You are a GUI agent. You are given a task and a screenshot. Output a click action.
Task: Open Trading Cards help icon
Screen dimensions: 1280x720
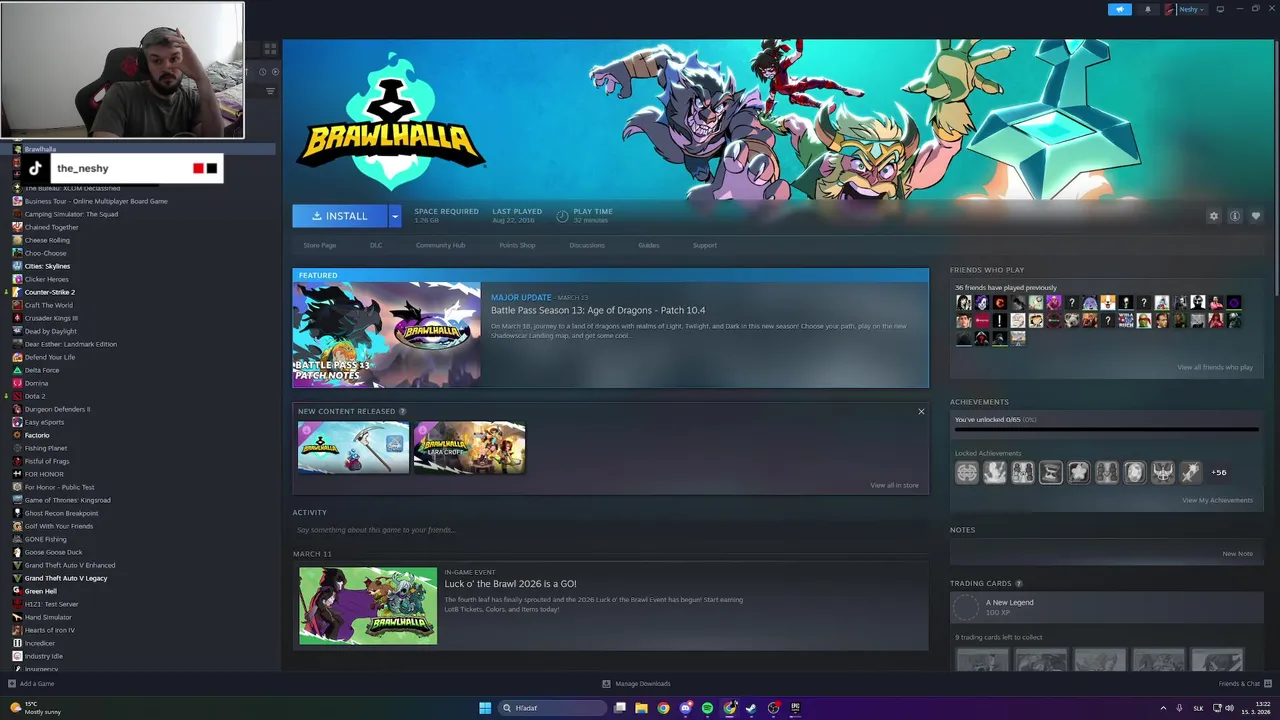[x=1019, y=583]
